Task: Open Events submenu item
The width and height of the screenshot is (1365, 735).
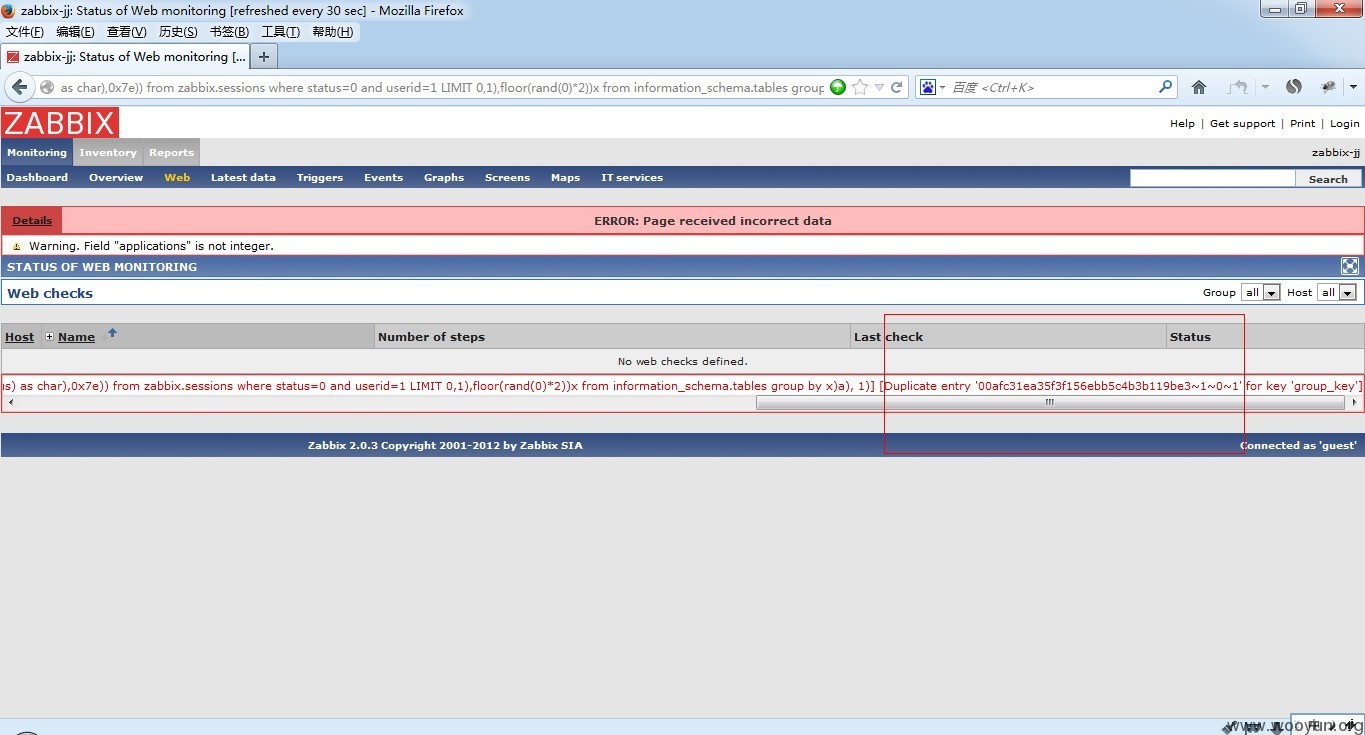Action: [x=383, y=178]
